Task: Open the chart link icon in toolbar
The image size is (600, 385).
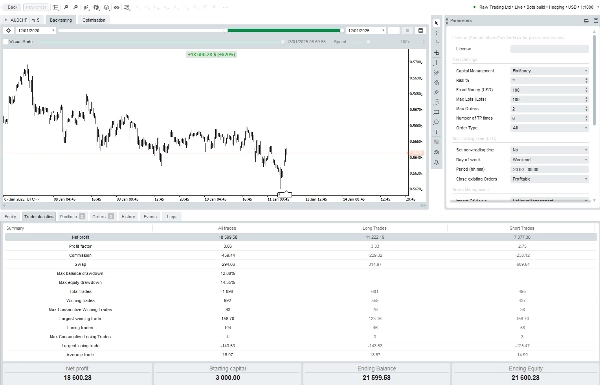Action: [x=116, y=7]
